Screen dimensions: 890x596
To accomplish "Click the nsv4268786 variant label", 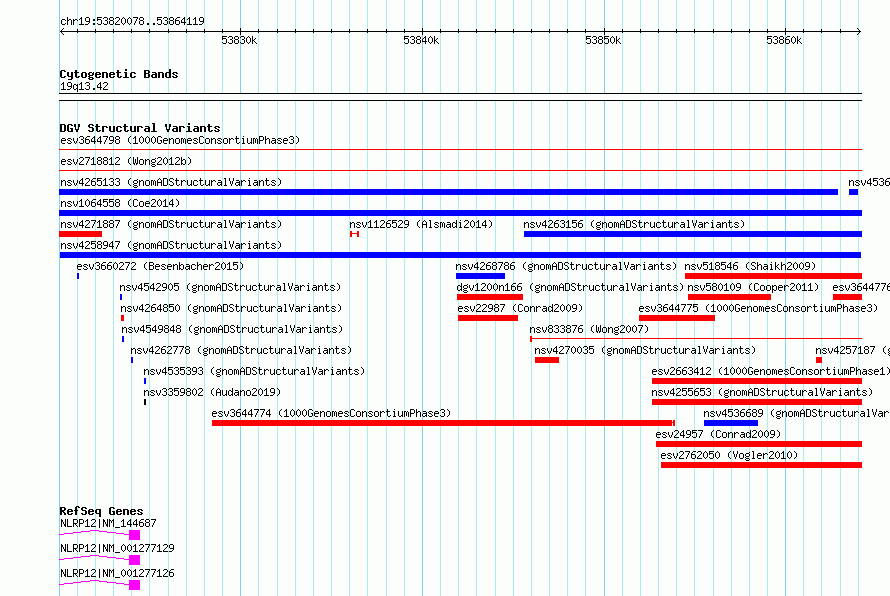I will click(566, 266).
